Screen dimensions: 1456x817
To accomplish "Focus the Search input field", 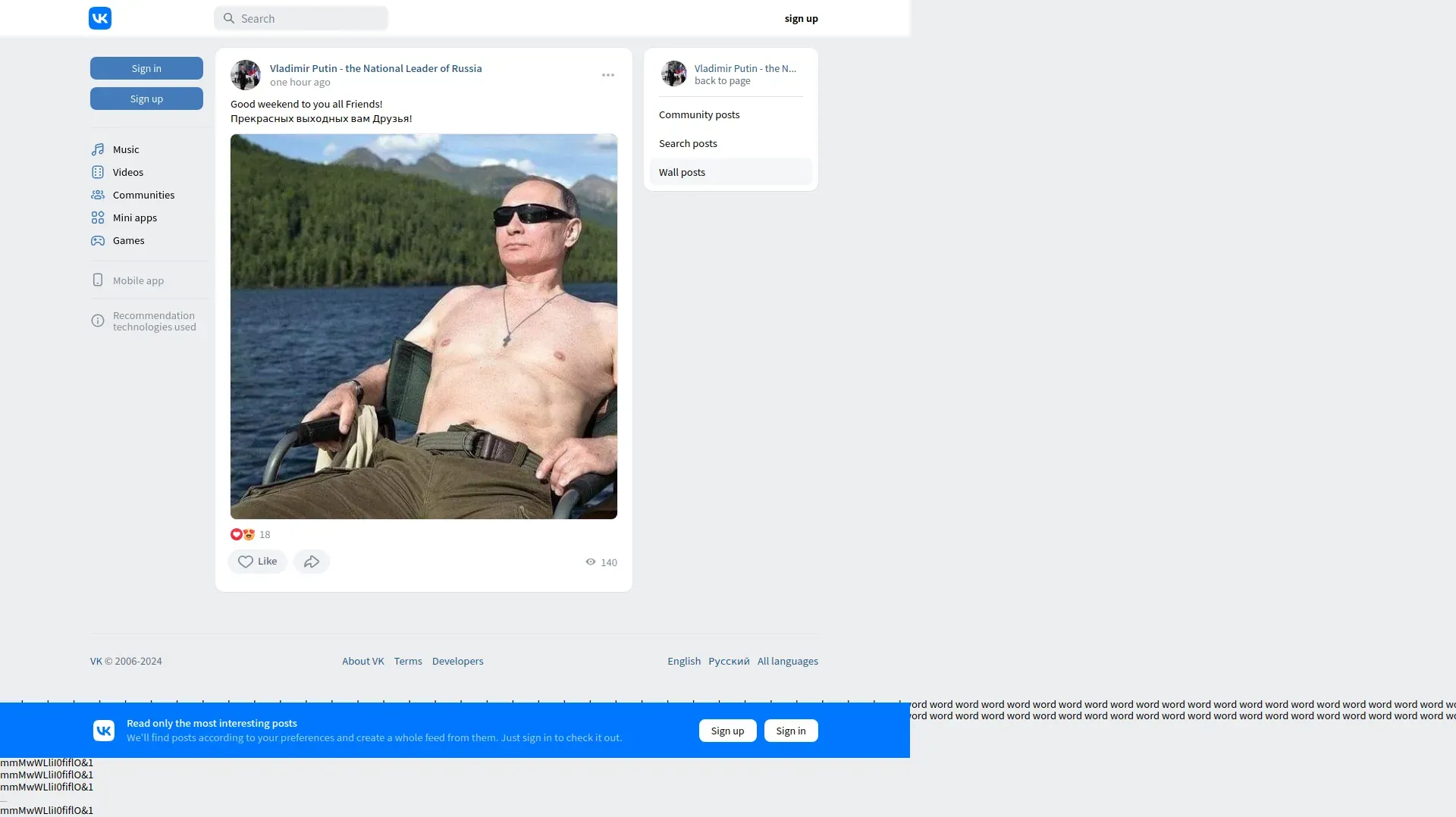I will click(301, 18).
